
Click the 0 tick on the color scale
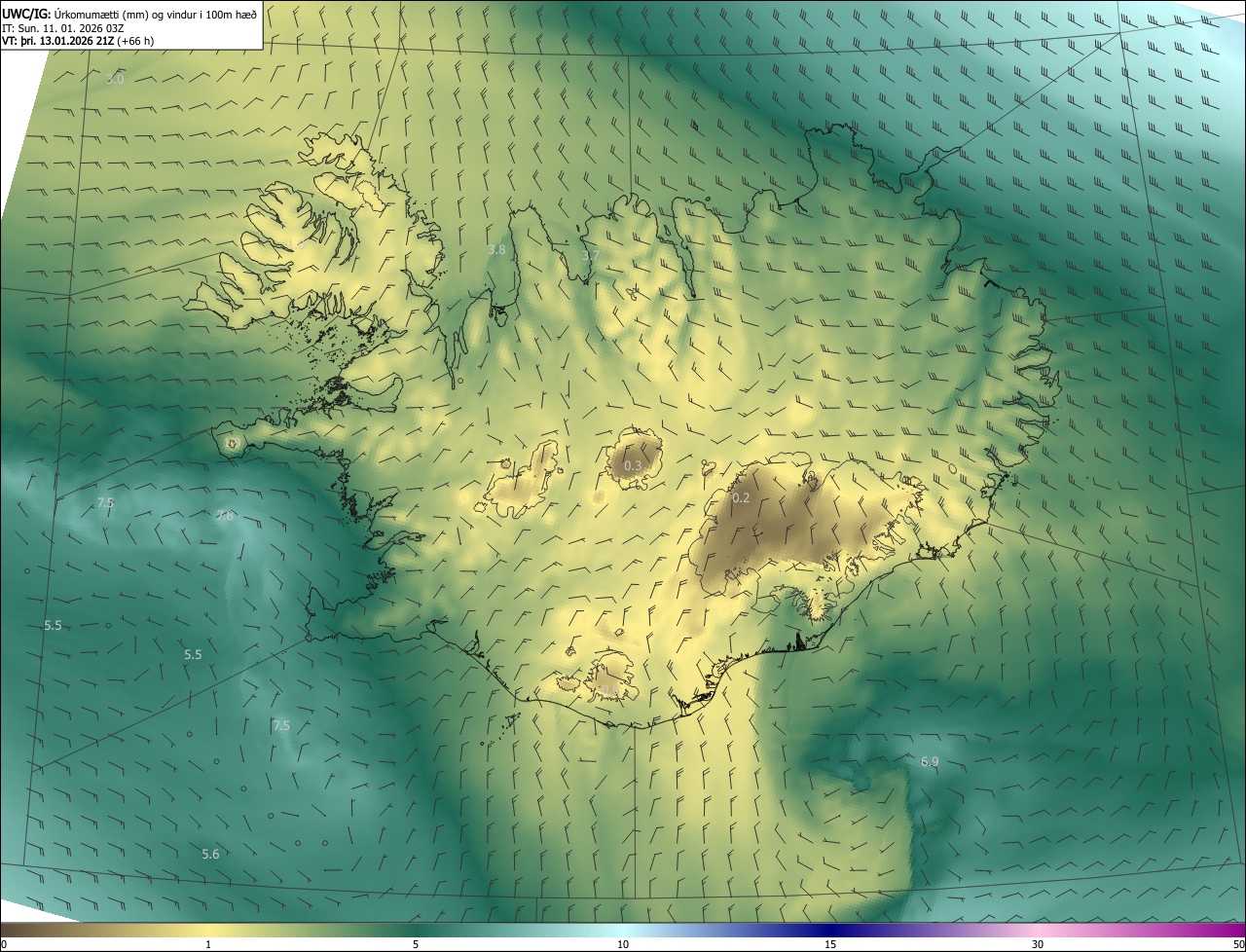coord(4,944)
